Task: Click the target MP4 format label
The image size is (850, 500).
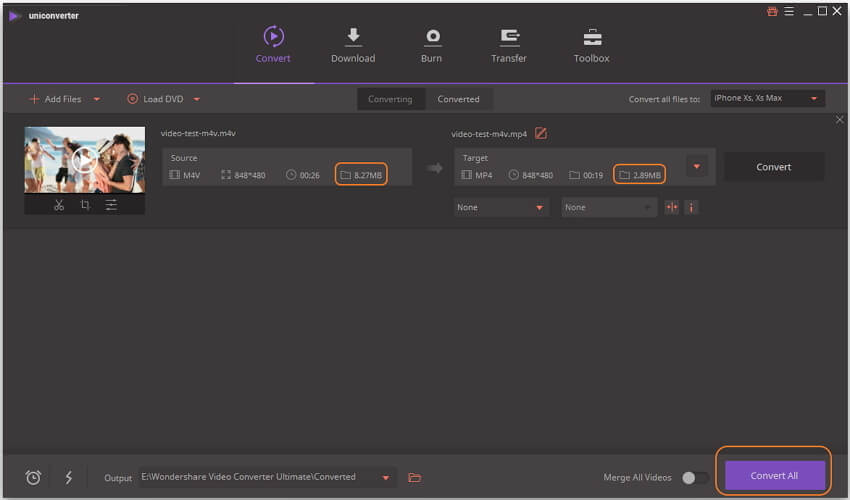Action: [477, 175]
